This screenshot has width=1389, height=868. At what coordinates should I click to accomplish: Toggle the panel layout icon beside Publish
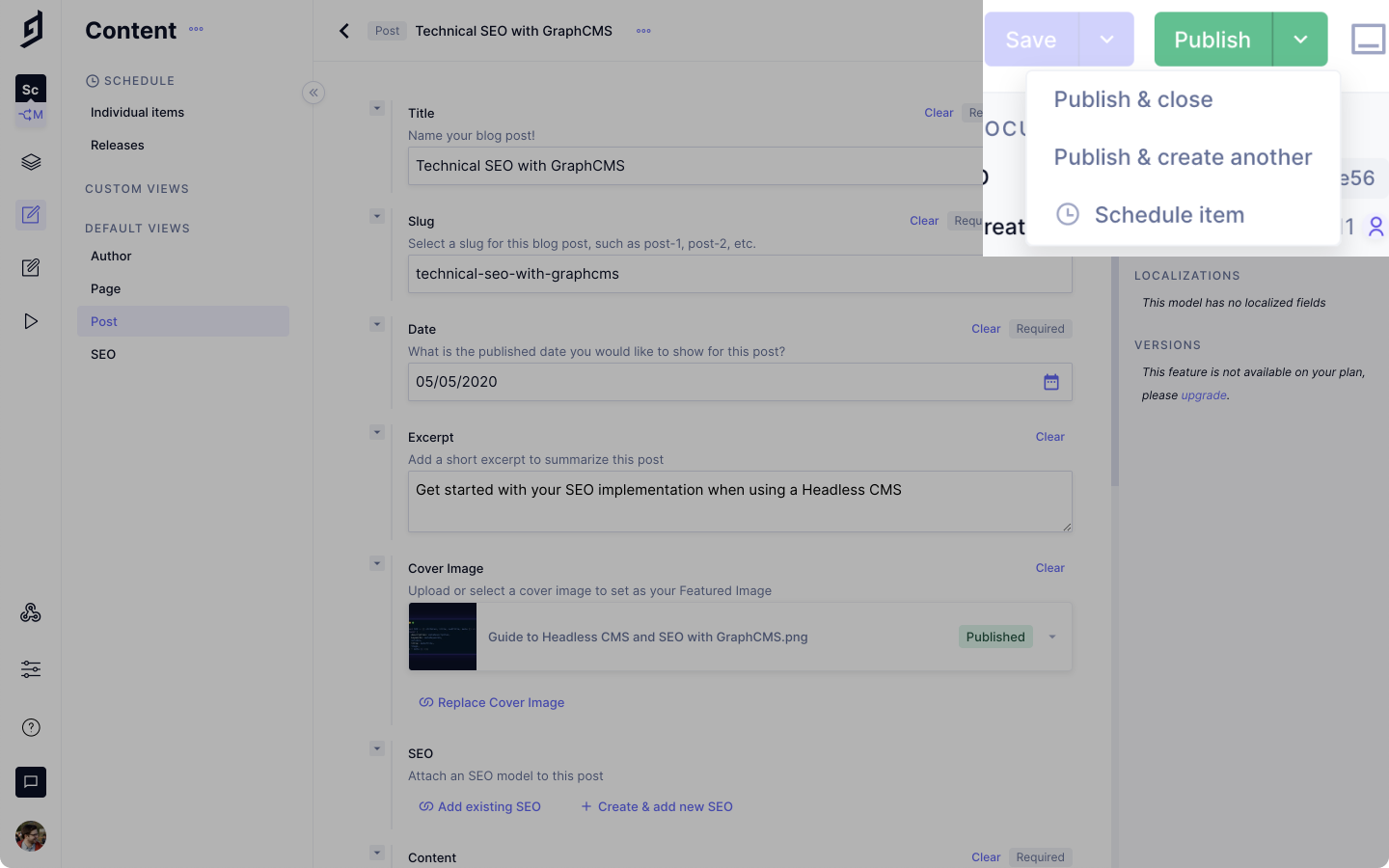point(1368,40)
